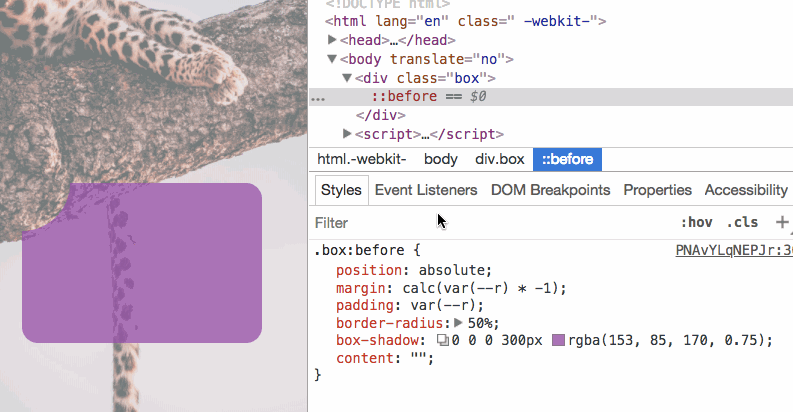Open the Accessibility tab
Image resolution: width=793 pixels, height=412 pixels.
click(746, 190)
